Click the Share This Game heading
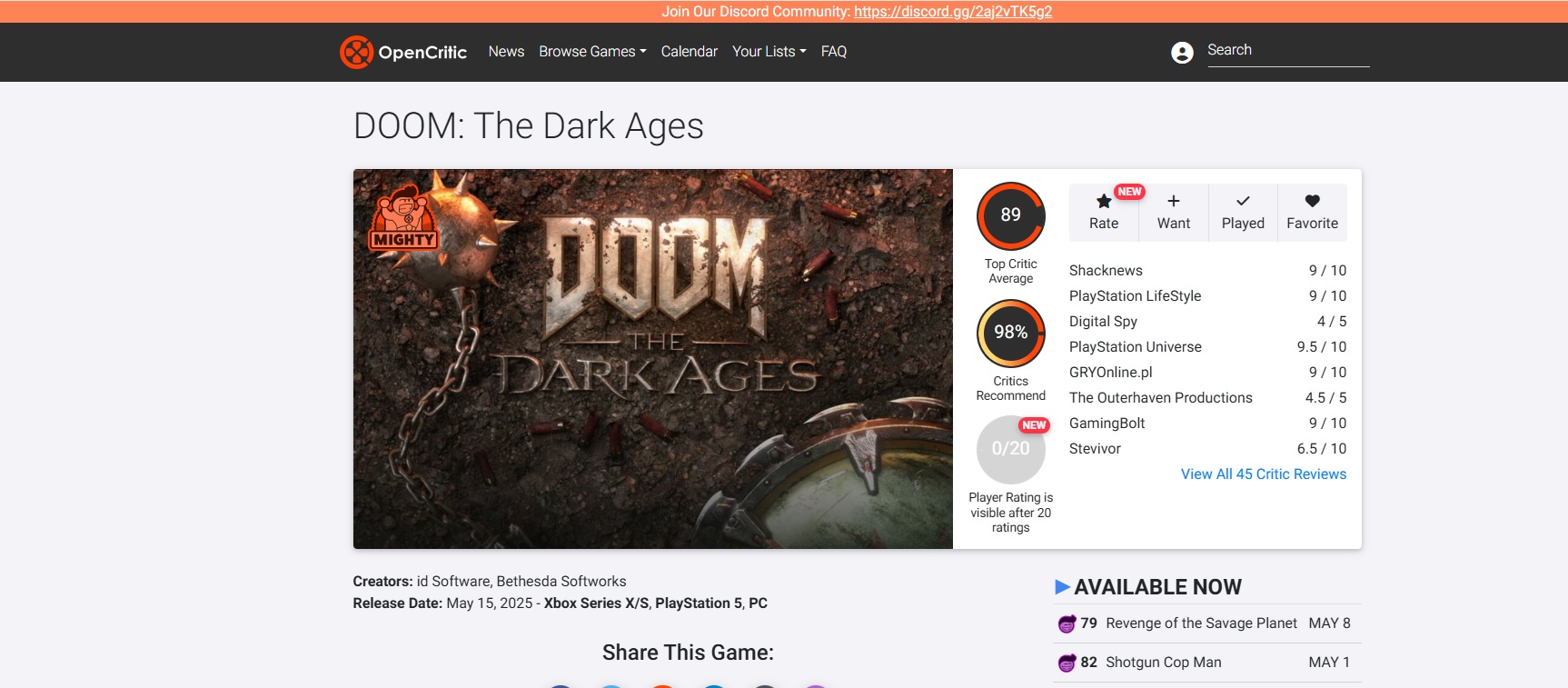This screenshot has height=688, width=1568. [x=688, y=653]
